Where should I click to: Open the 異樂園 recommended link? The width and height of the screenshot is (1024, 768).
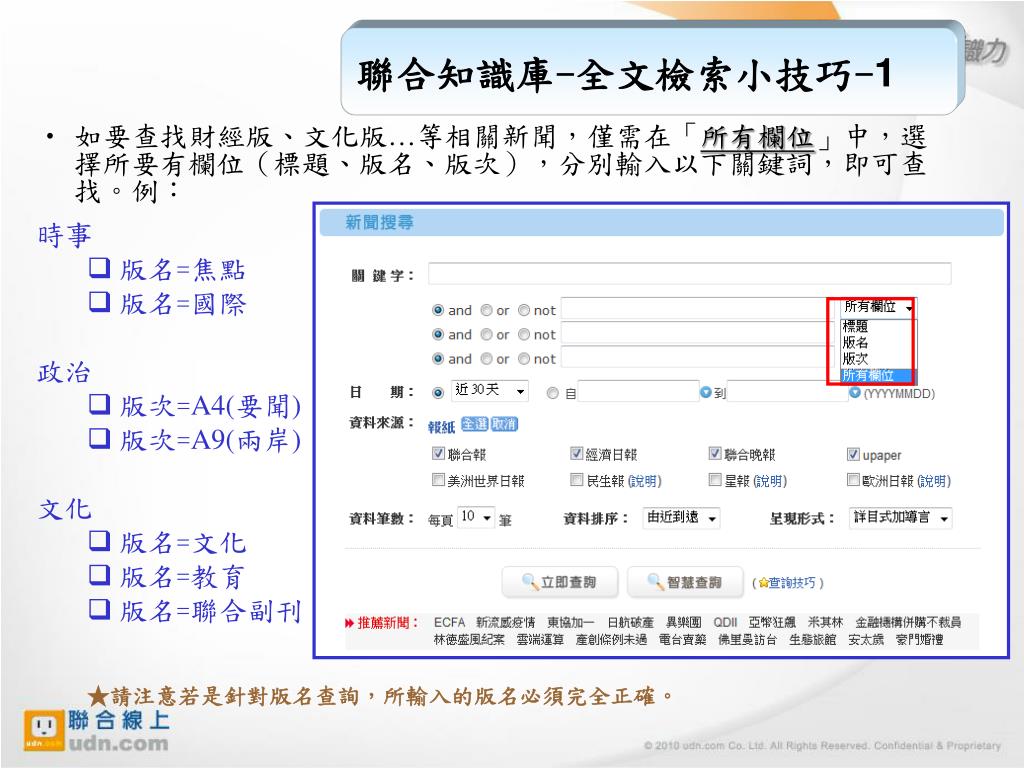click(x=683, y=622)
